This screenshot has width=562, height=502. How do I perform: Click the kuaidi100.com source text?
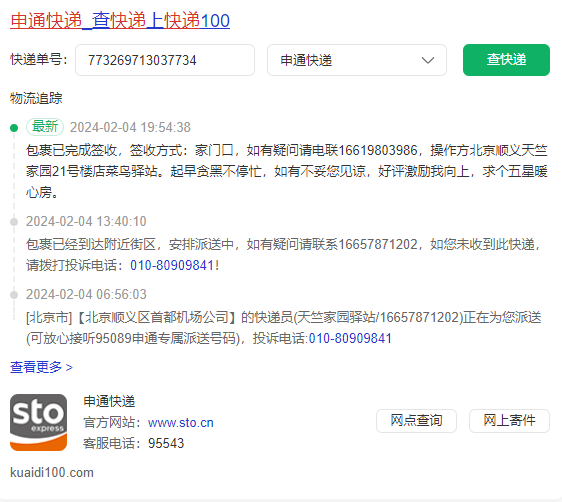point(52,473)
